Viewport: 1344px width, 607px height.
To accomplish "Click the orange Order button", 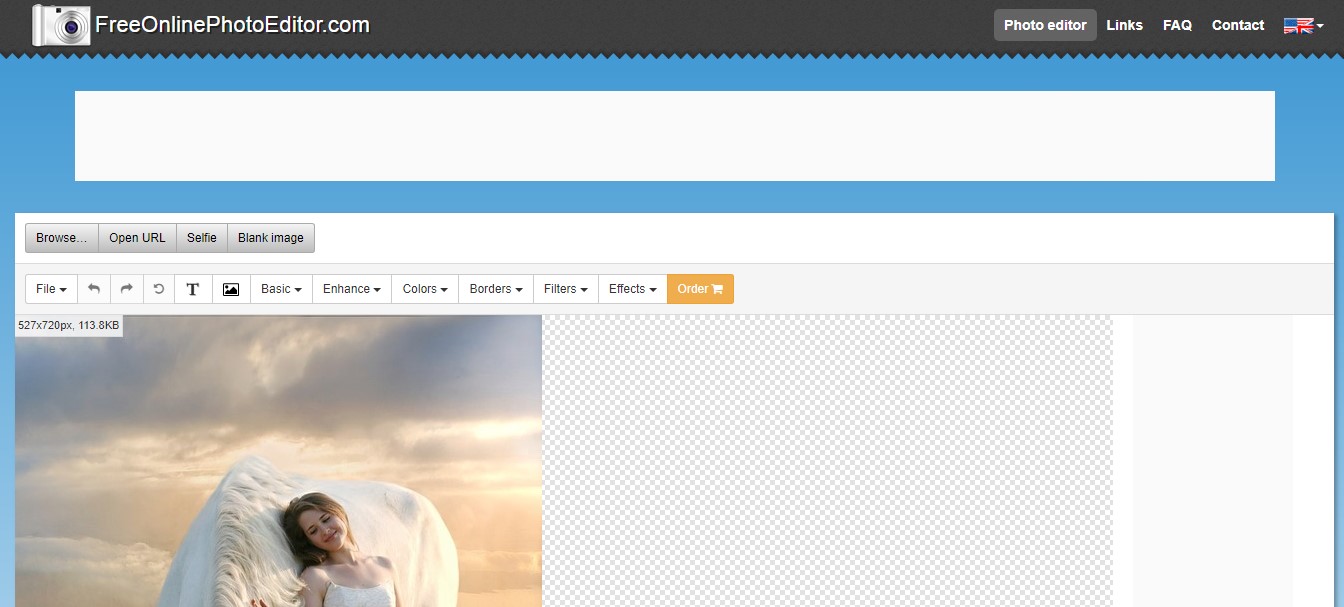I will click(700, 289).
